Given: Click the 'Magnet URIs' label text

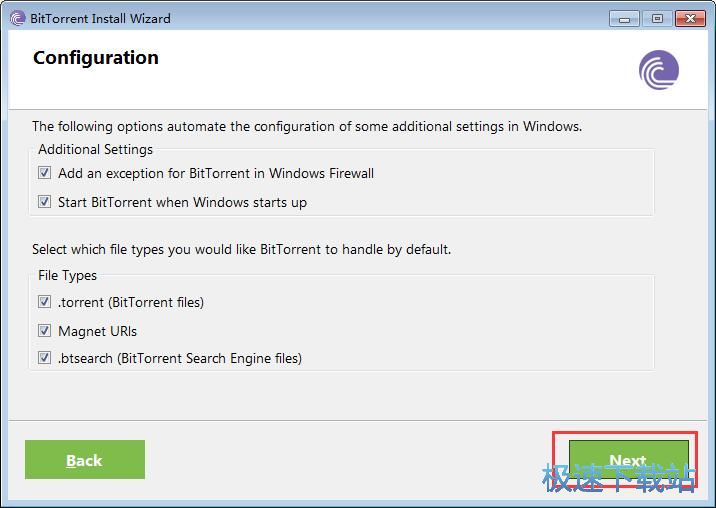Looking at the screenshot, I should pos(97,331).
